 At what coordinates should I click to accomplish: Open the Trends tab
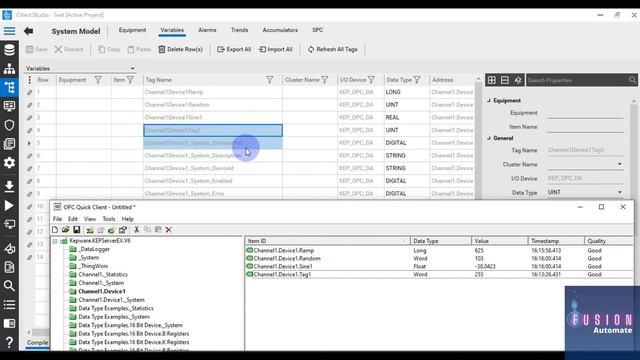(239, 30)
